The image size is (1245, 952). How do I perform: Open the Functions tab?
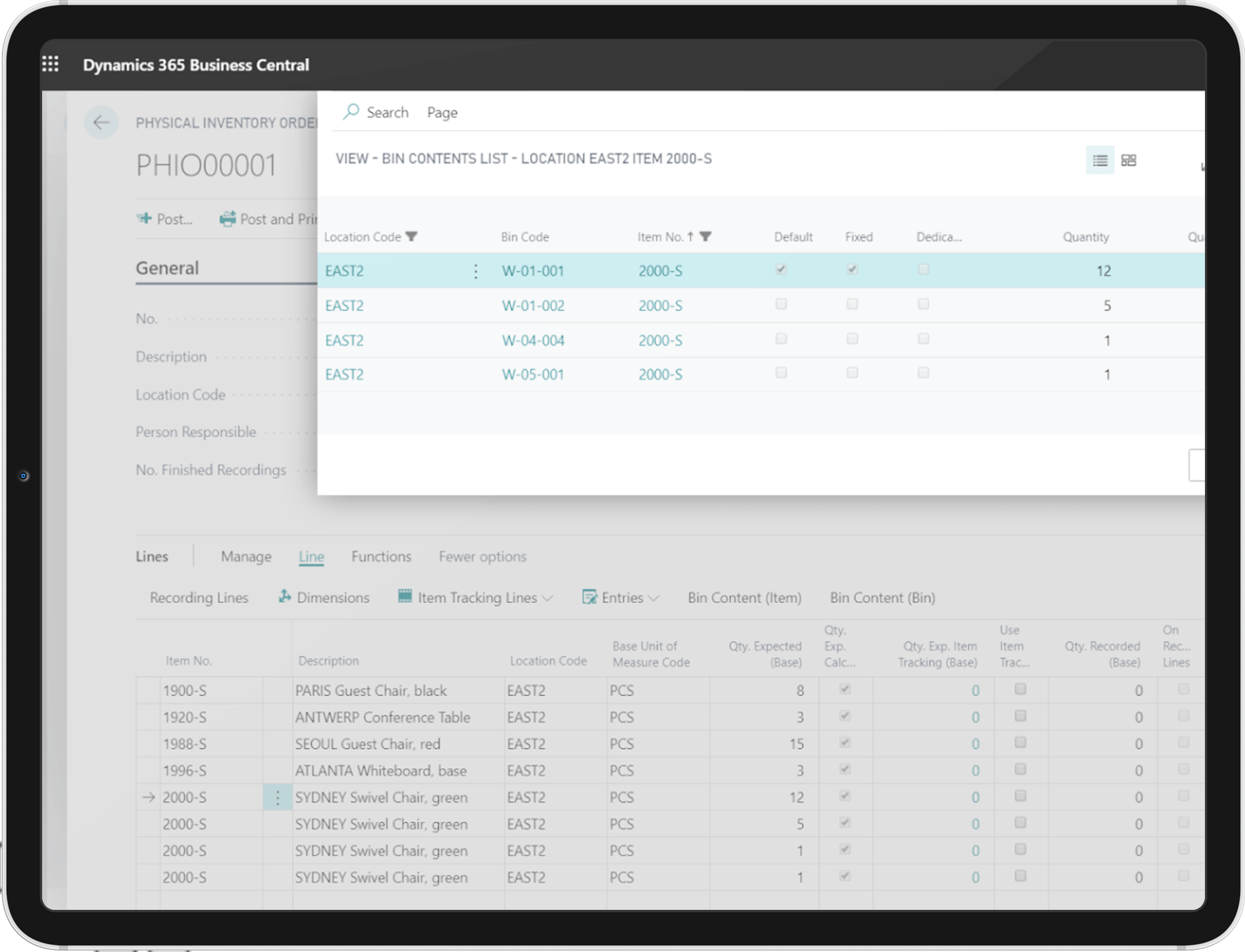tap(381, 556)
